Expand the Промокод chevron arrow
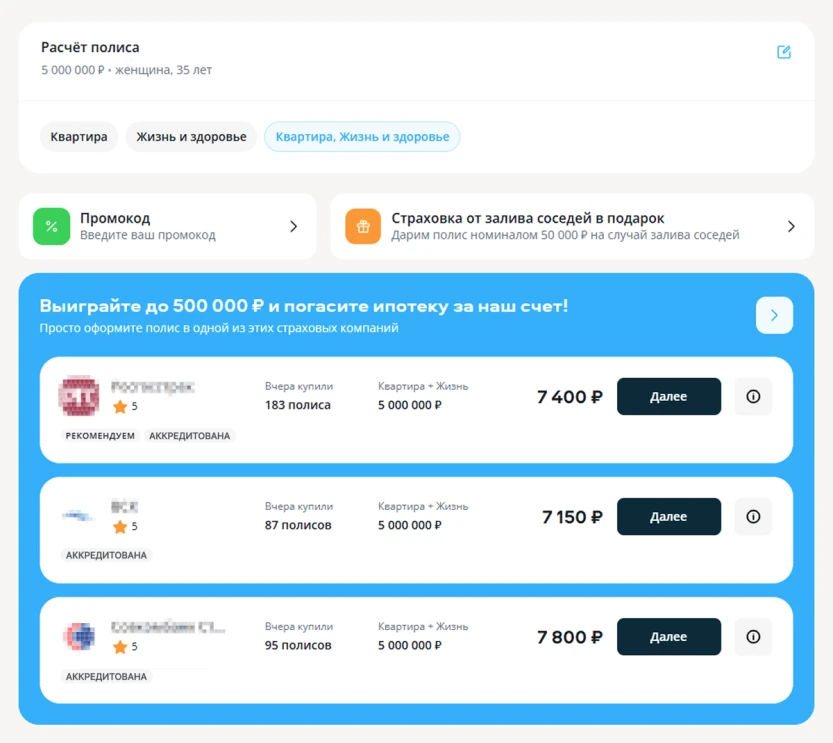833x743 pixels. (x=293, y=227)
